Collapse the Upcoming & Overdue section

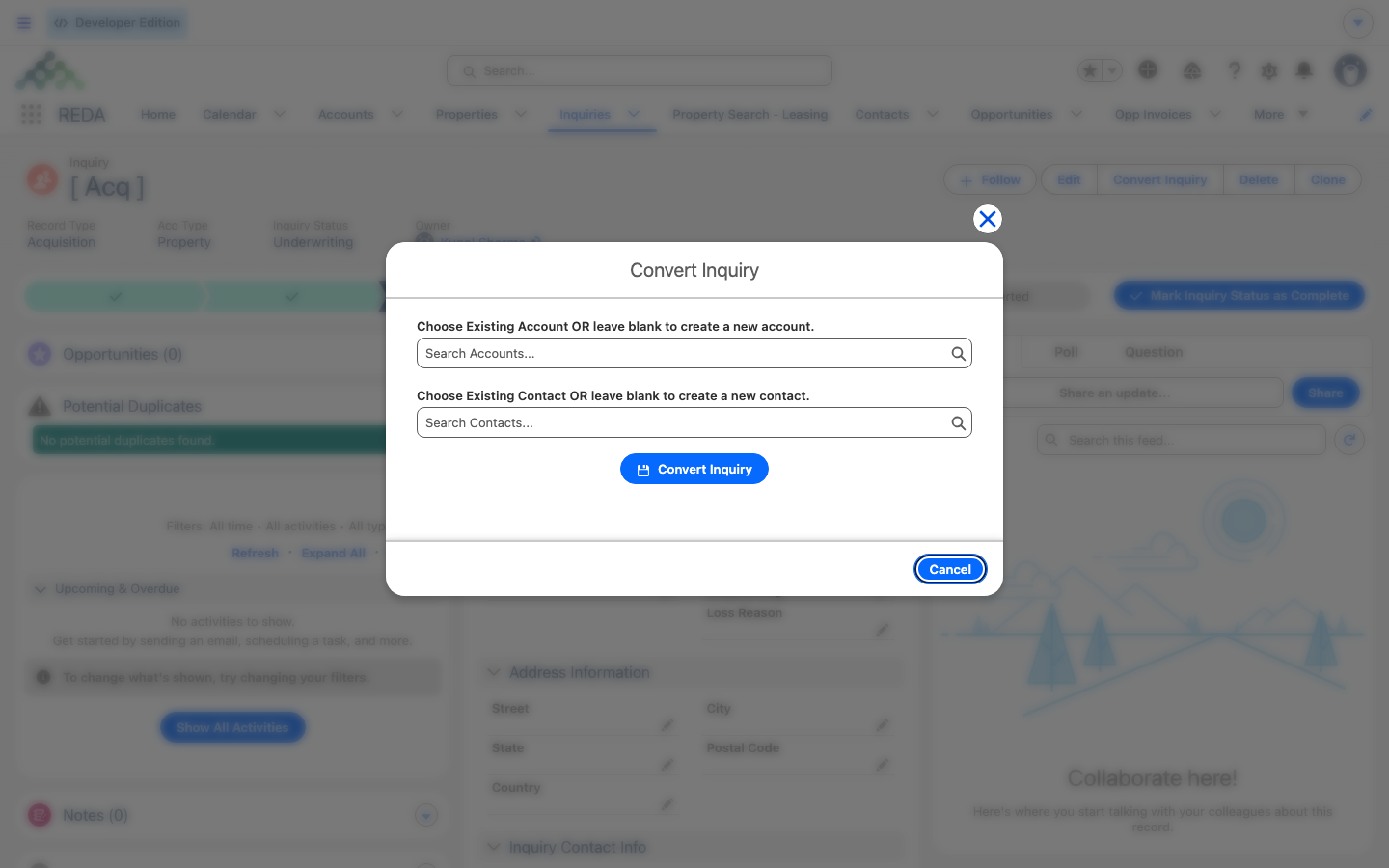(x=41, y=589)
